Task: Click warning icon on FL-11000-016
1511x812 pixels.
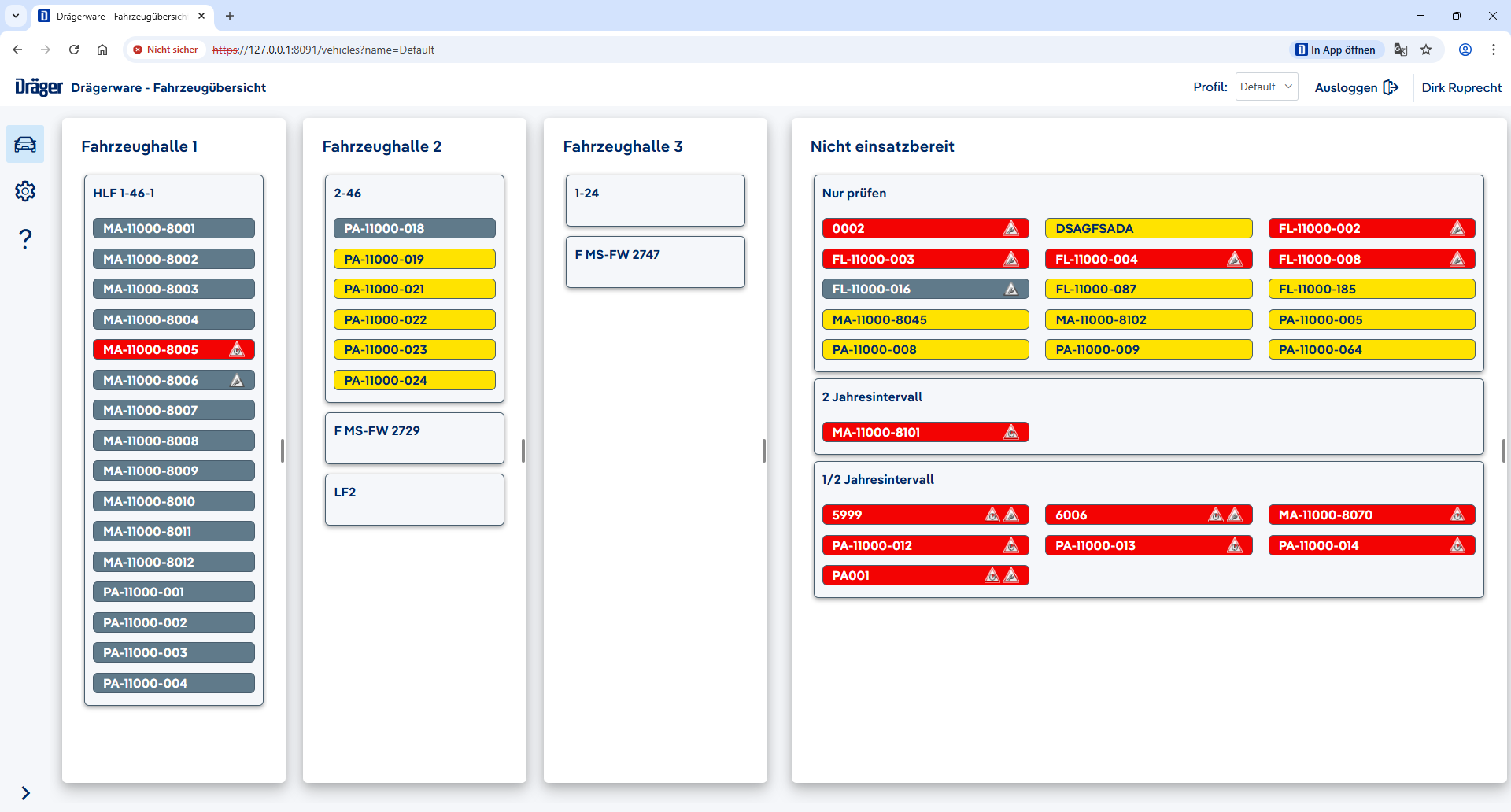Action: [x=1011, y=290]
